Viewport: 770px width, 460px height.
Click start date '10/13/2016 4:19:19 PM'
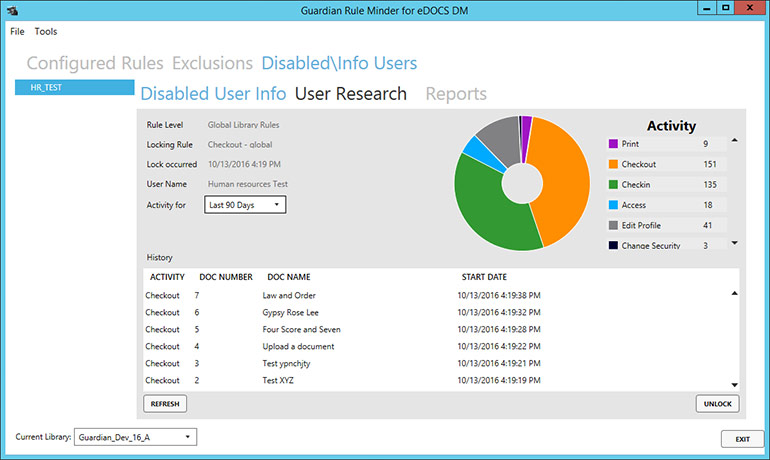[x=499, y=380]
